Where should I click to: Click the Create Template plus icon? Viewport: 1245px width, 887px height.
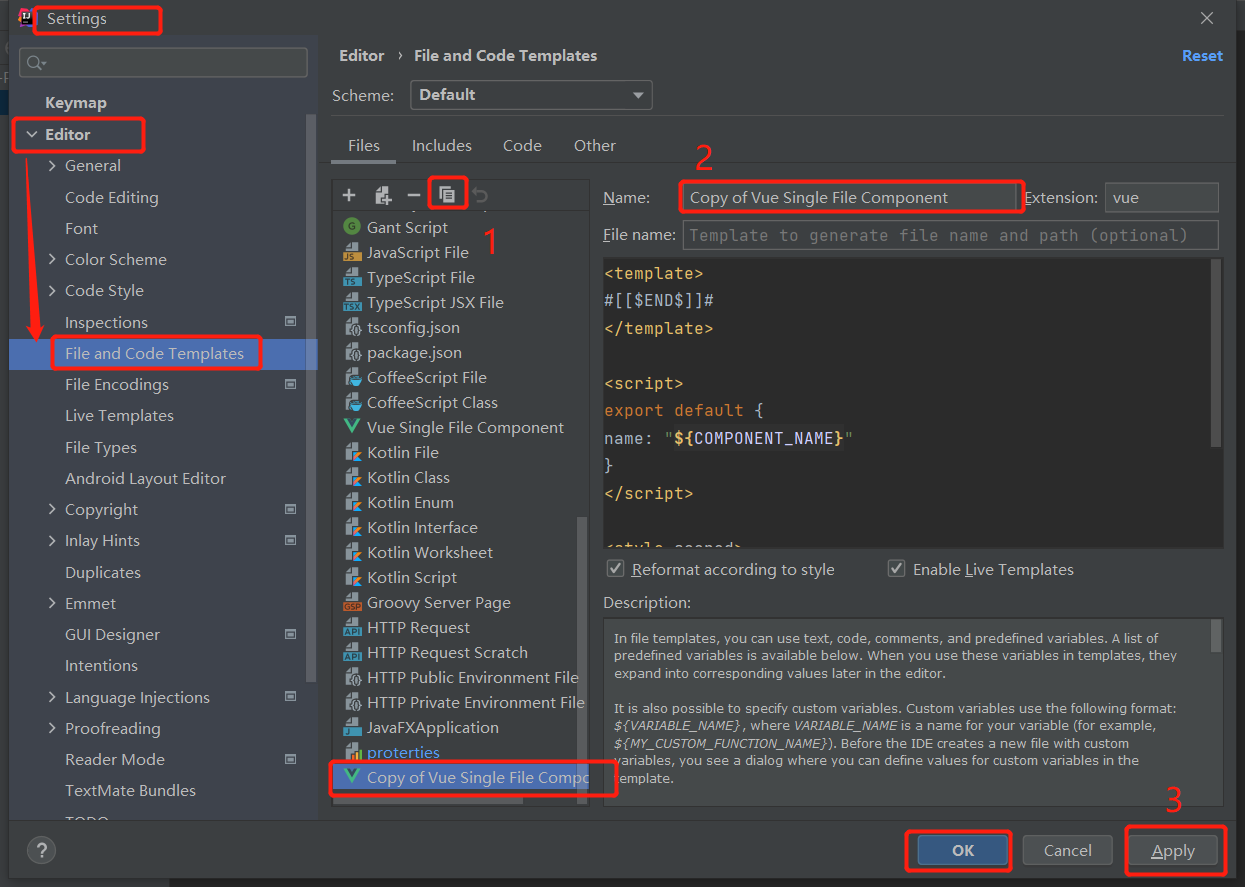pos(349,195)
